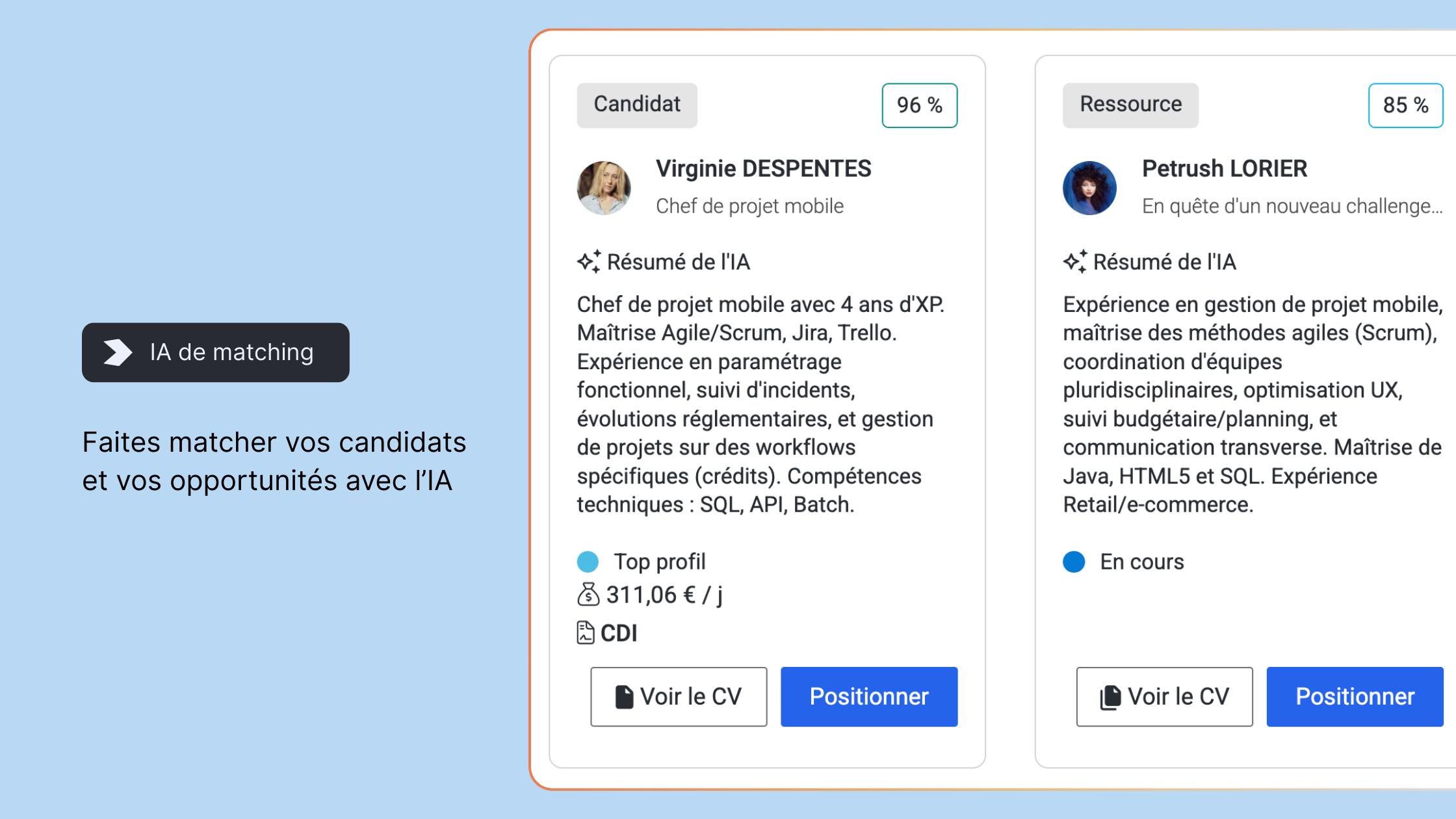This screenshot has height=819, width=1456.
Task: Click the 96 % matching score badge
Action: 919,105
